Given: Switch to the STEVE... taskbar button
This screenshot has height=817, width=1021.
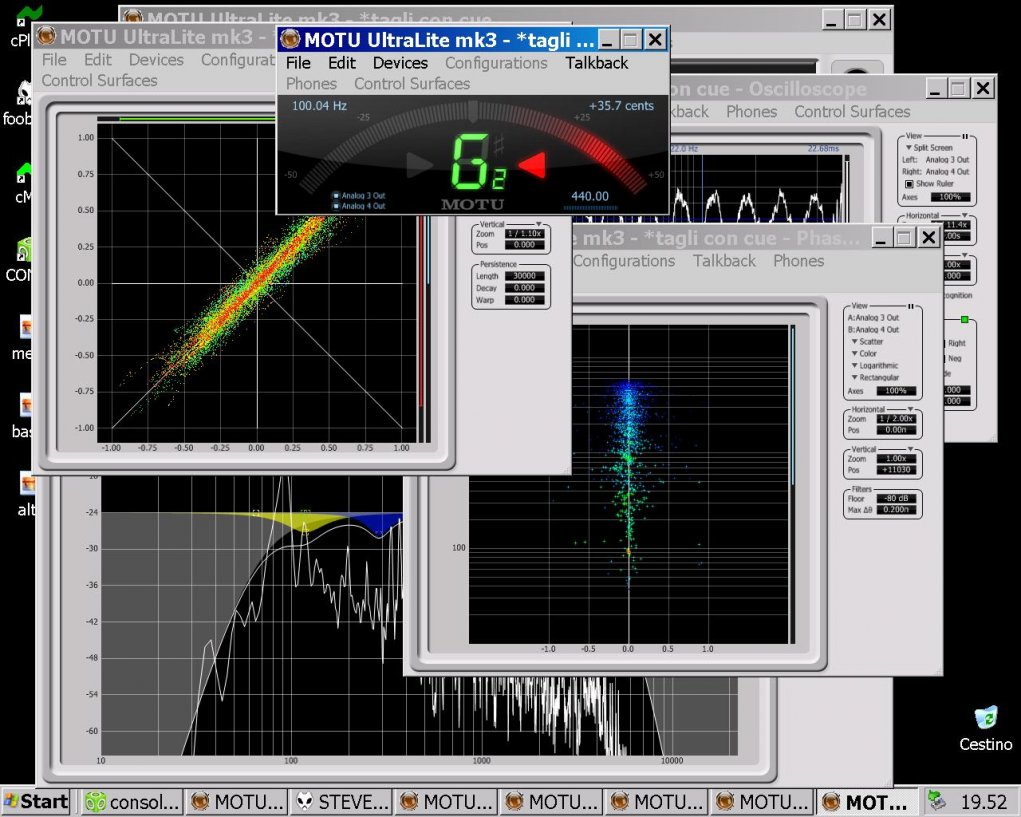Looking at the screenshot, I should (342, 802).
